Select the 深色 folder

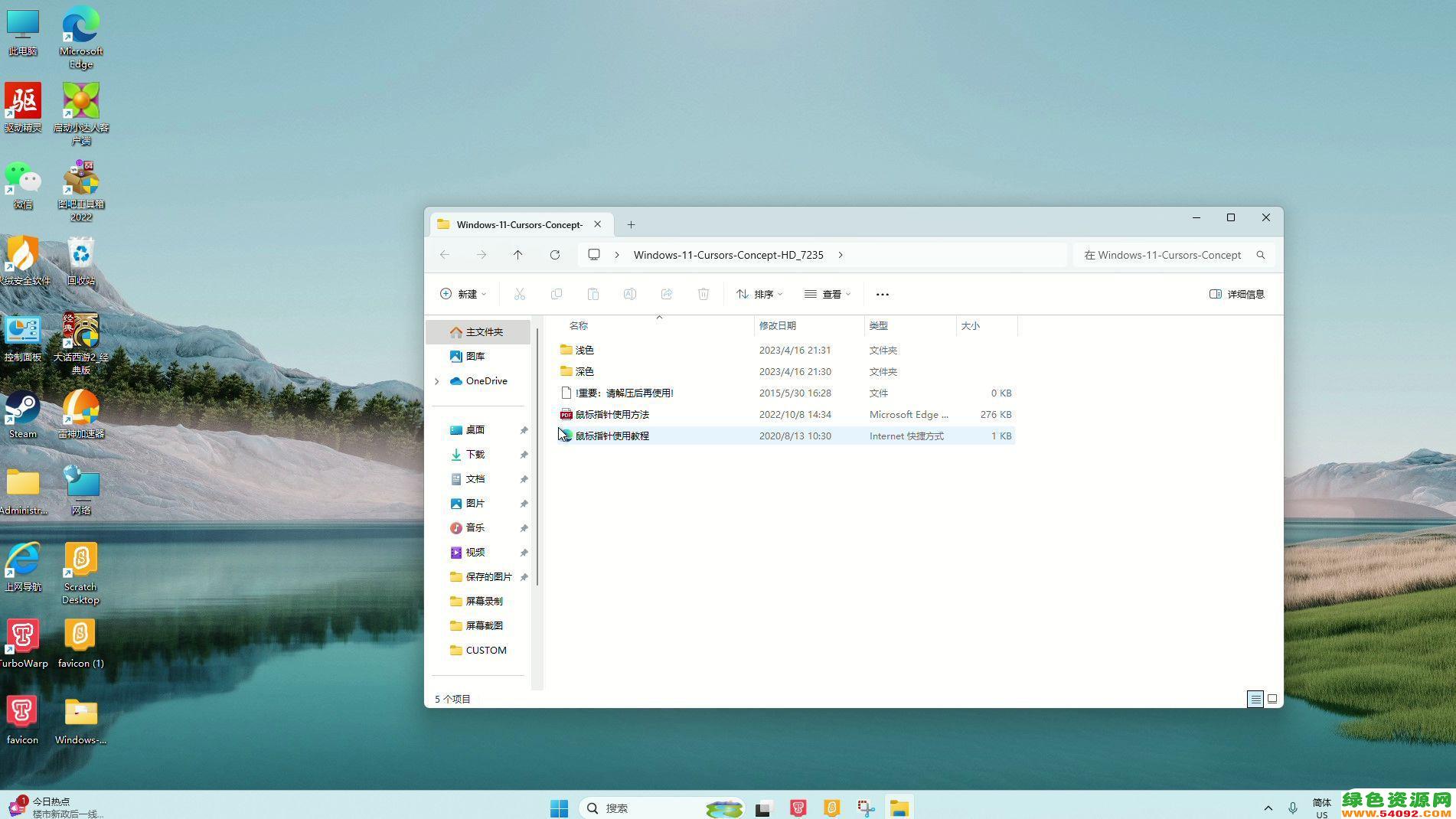(785, 371)
